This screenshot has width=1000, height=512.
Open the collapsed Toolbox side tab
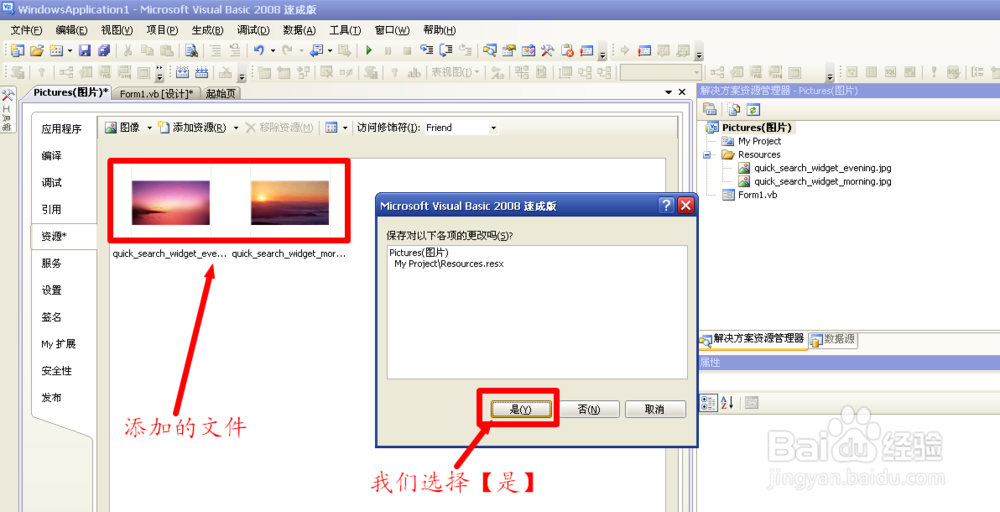point(8,110)
